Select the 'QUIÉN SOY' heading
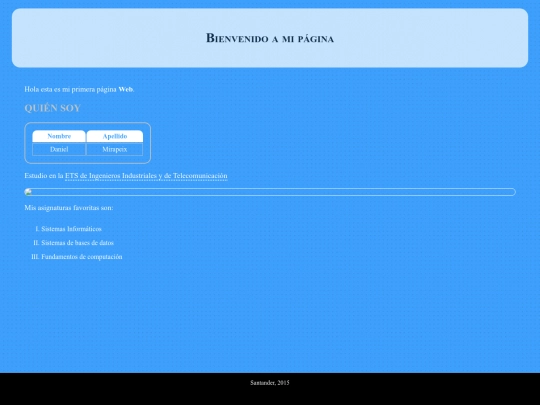Screen dimensions: 540x405 pyautogui.click(x=52, y=108)
